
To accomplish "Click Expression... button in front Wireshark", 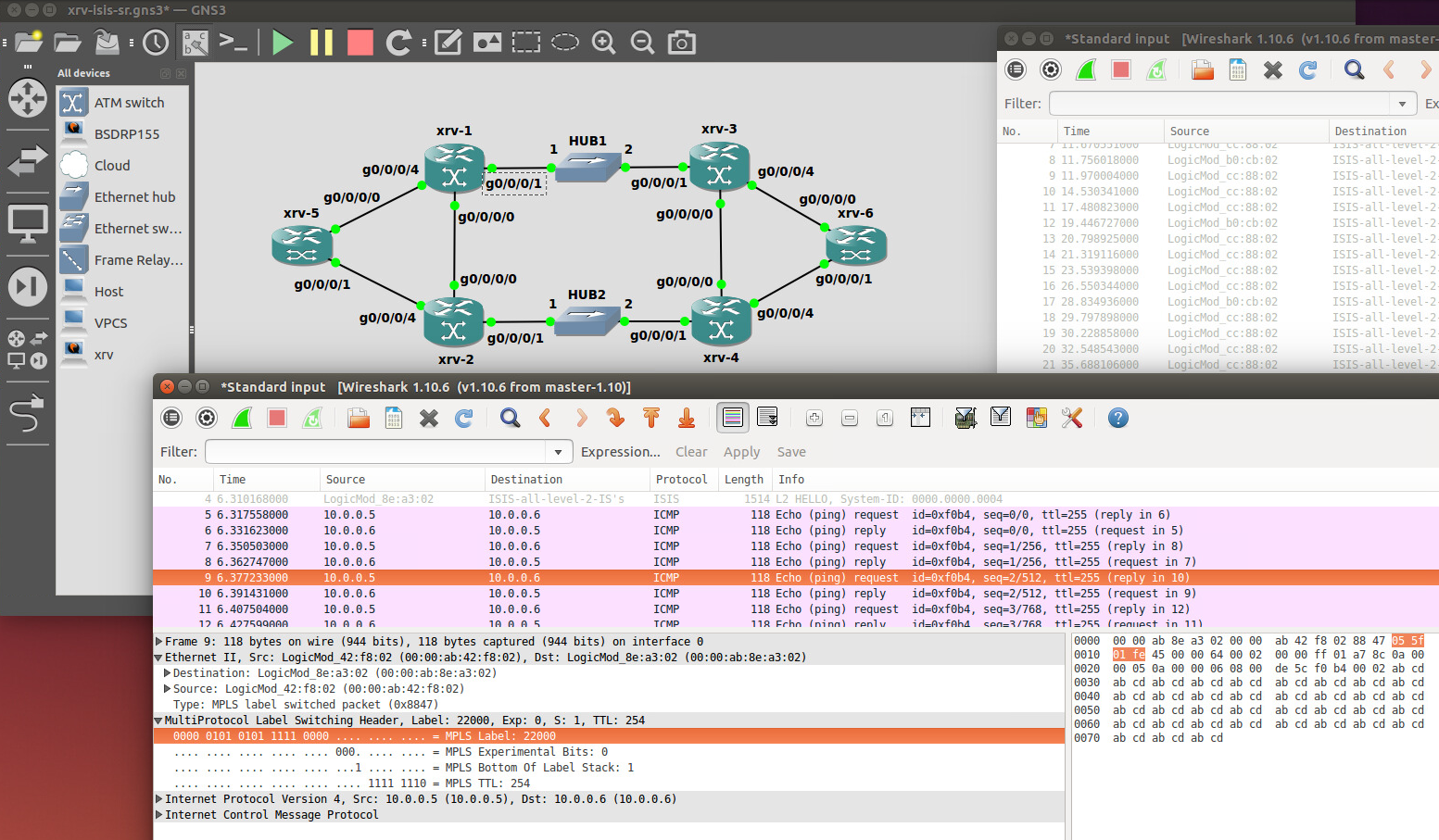I will [621, 452].
